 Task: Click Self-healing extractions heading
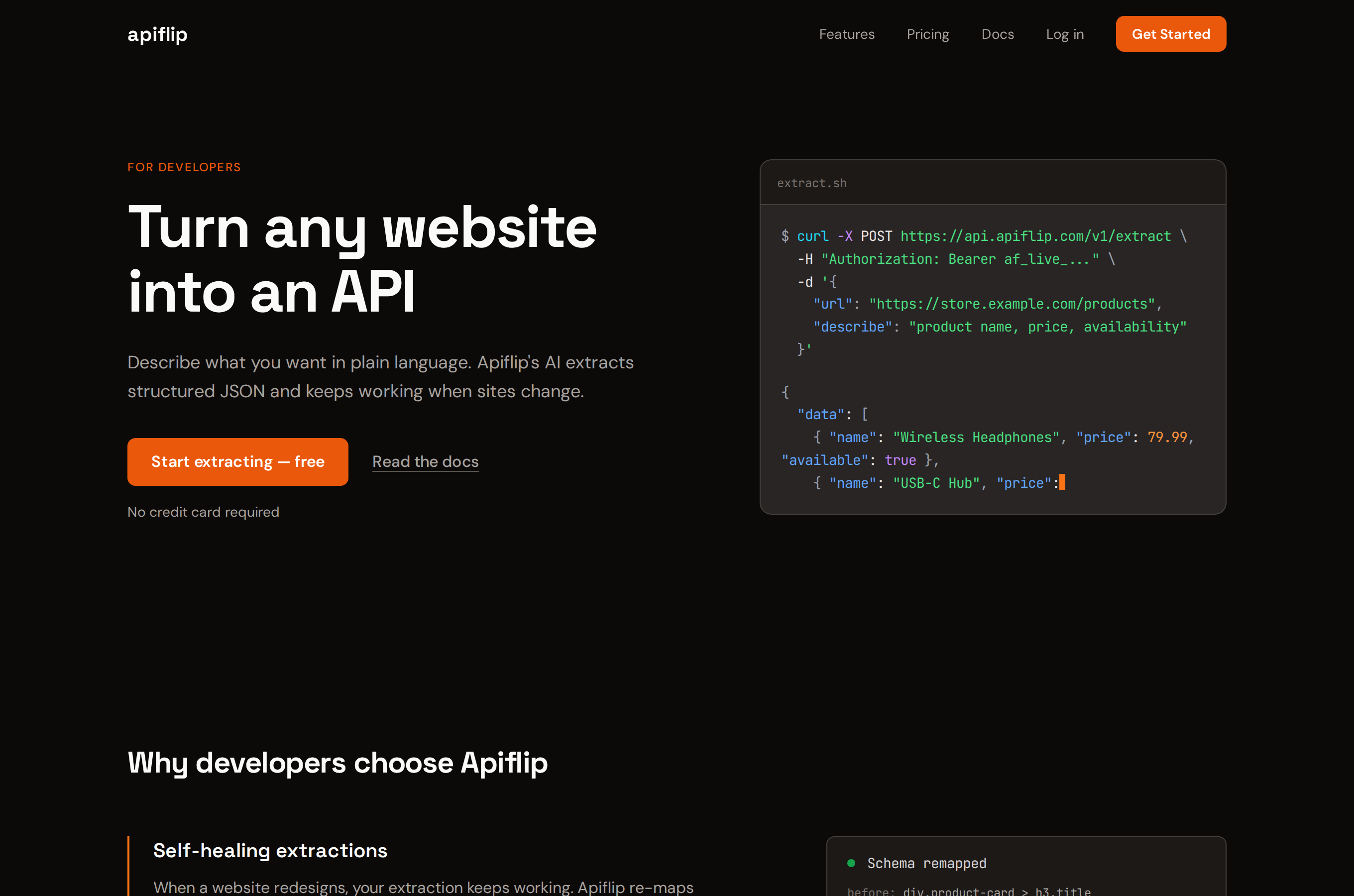coord(270,850)
